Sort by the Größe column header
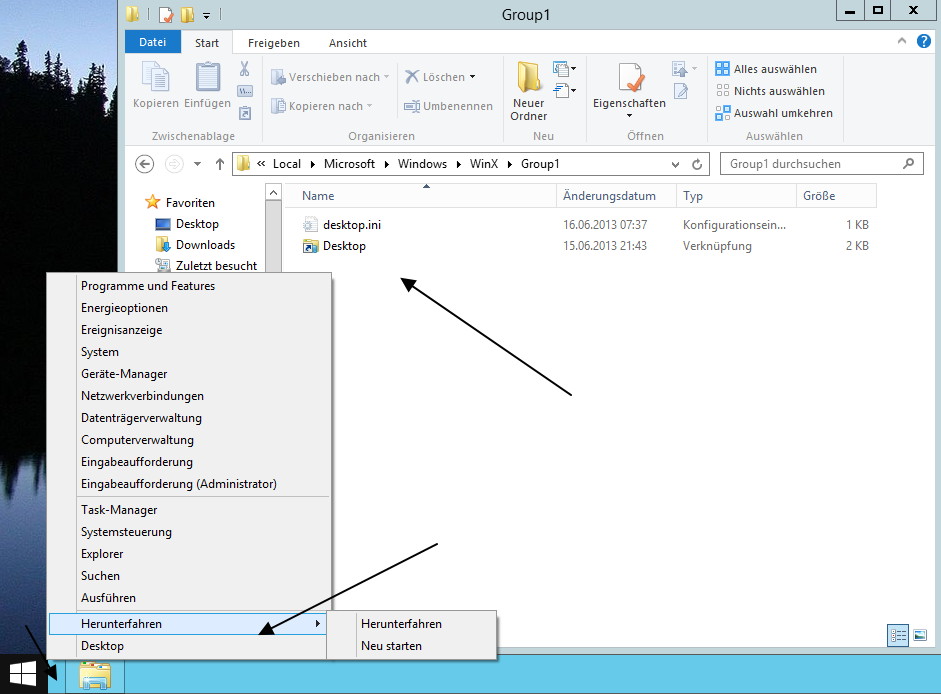Screen dimensions: 941x694 click(x=837, y=196)
